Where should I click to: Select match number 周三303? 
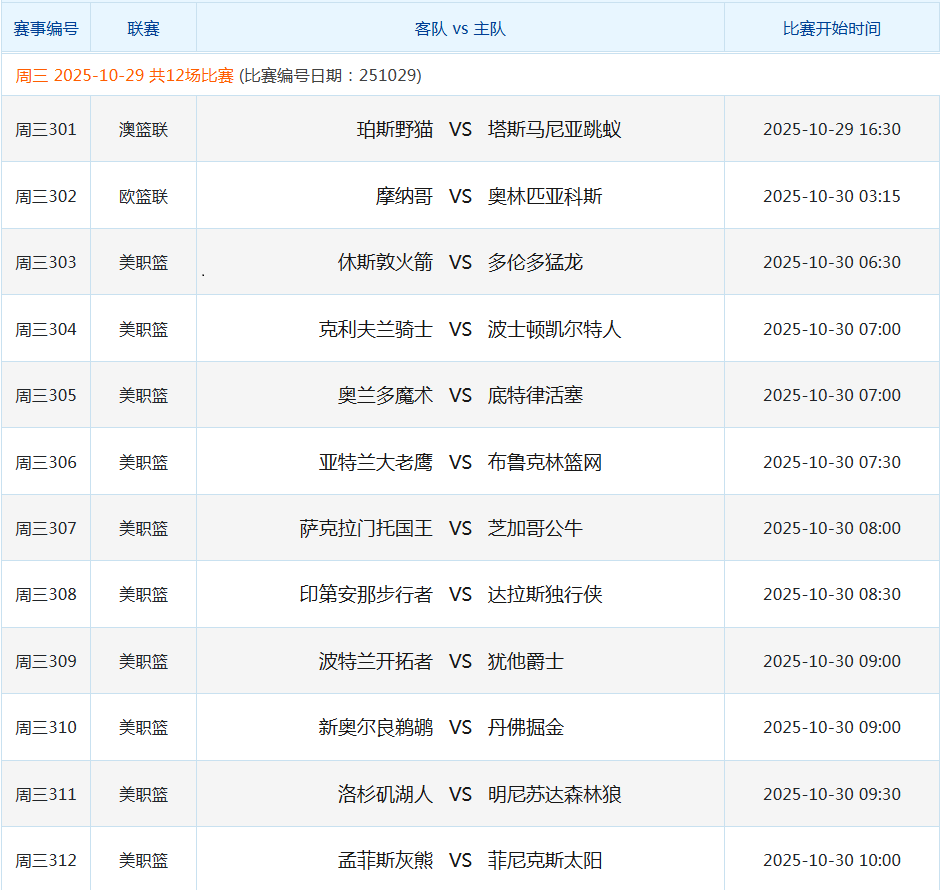46,262
